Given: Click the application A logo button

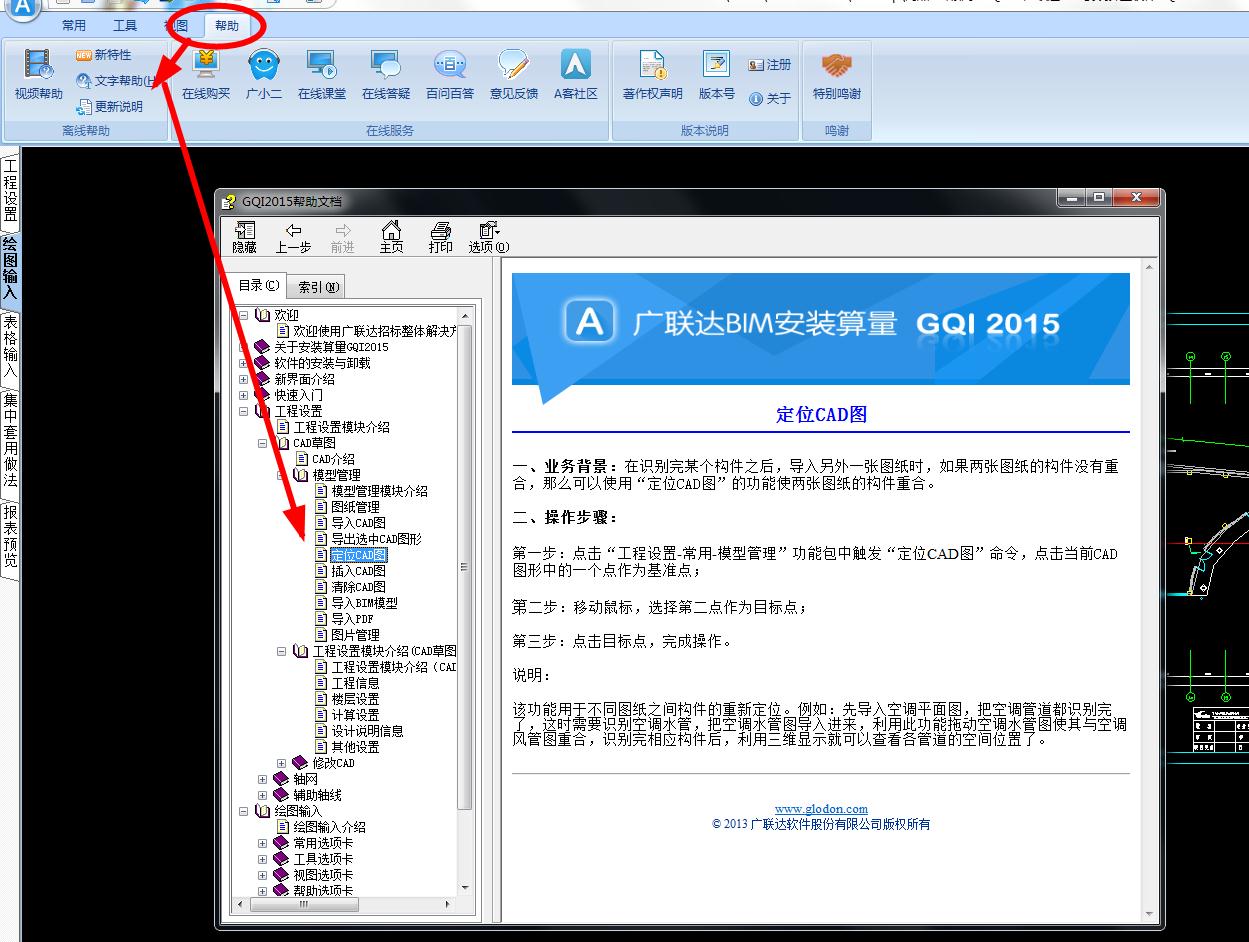Looking at the screenshot, I should [x=22, y=10].
